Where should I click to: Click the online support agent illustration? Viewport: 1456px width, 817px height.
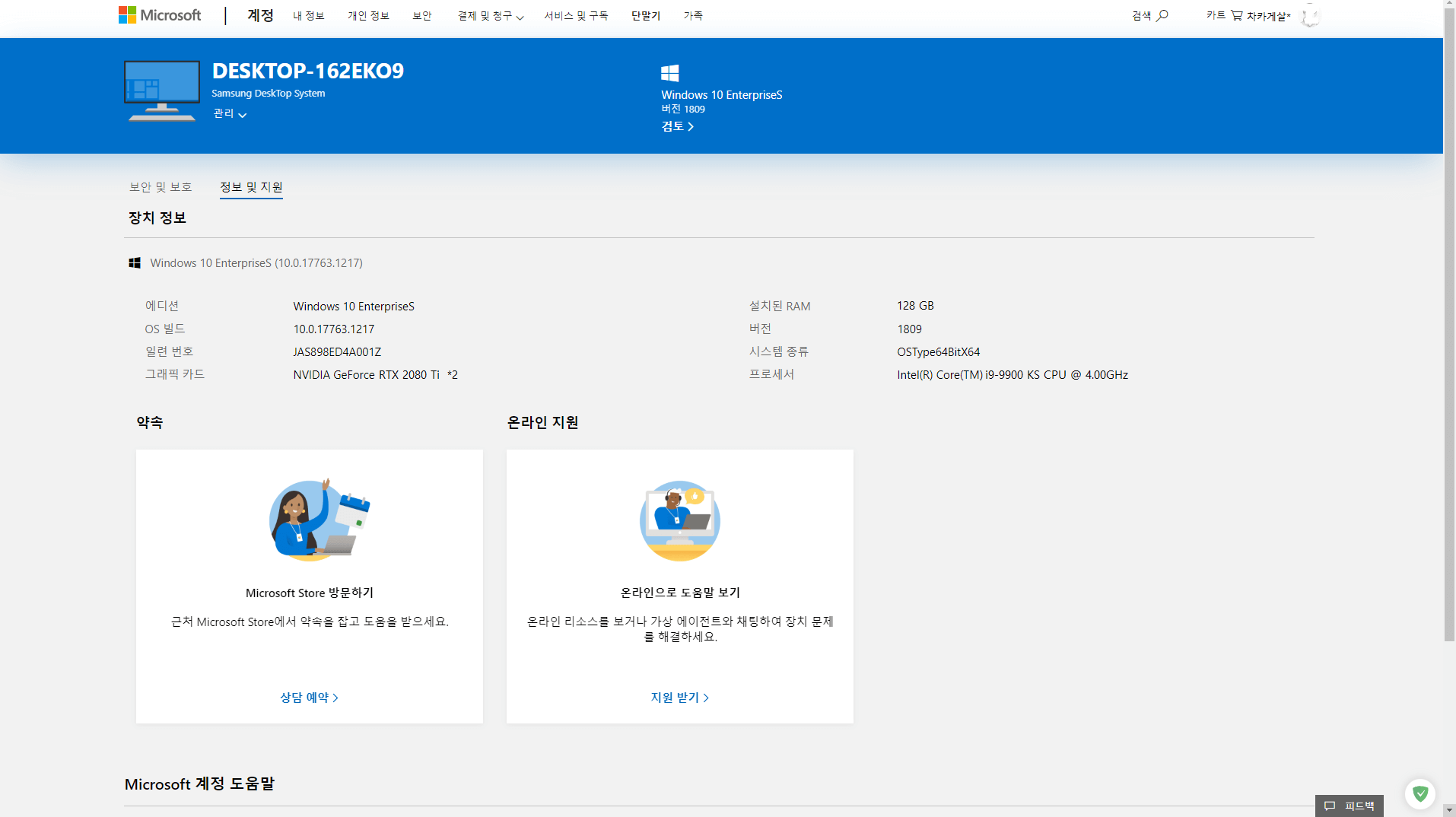(679, 520)
